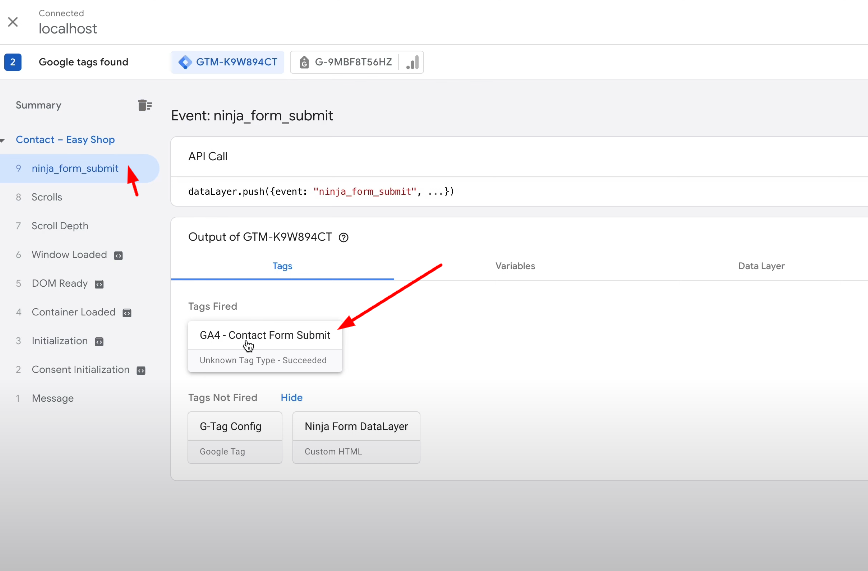Click the blue GTM diamond icon
868x571 pixels.
185,62
